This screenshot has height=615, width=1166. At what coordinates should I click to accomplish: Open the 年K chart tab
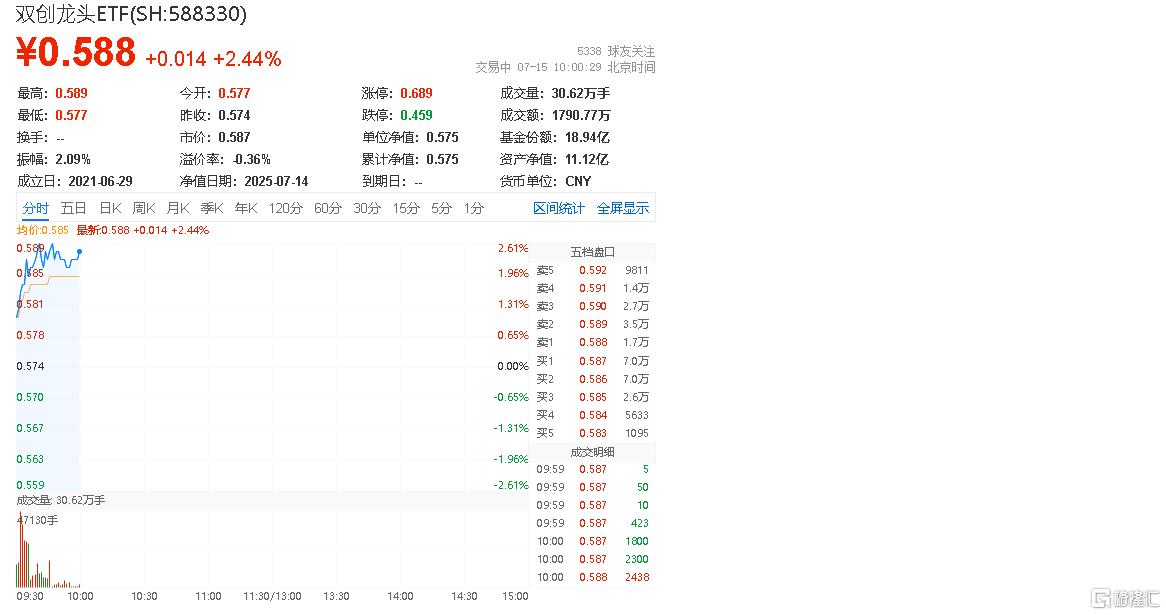(x=245, y=208)
